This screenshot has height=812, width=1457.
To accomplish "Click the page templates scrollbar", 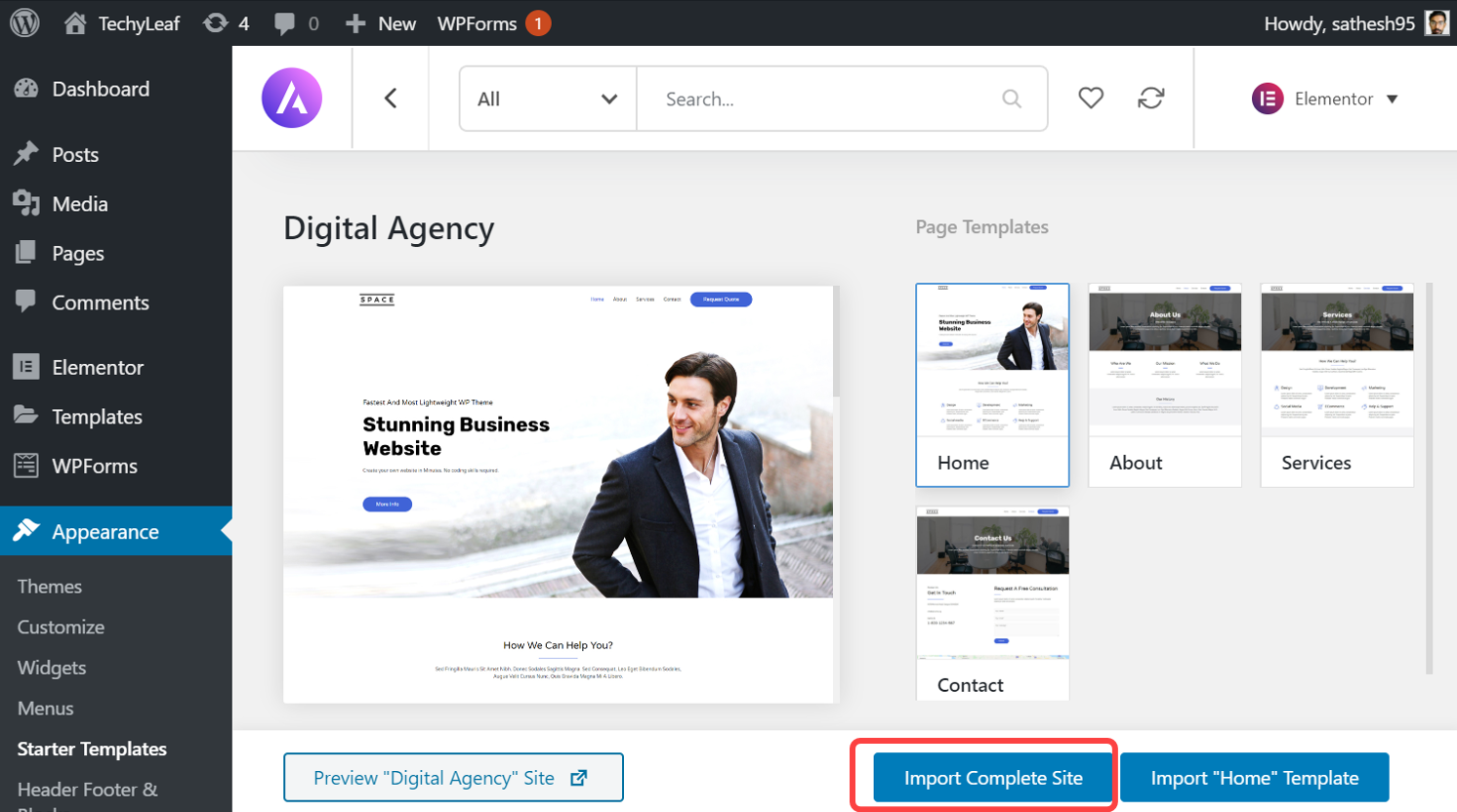I will tap(1429, 478).
